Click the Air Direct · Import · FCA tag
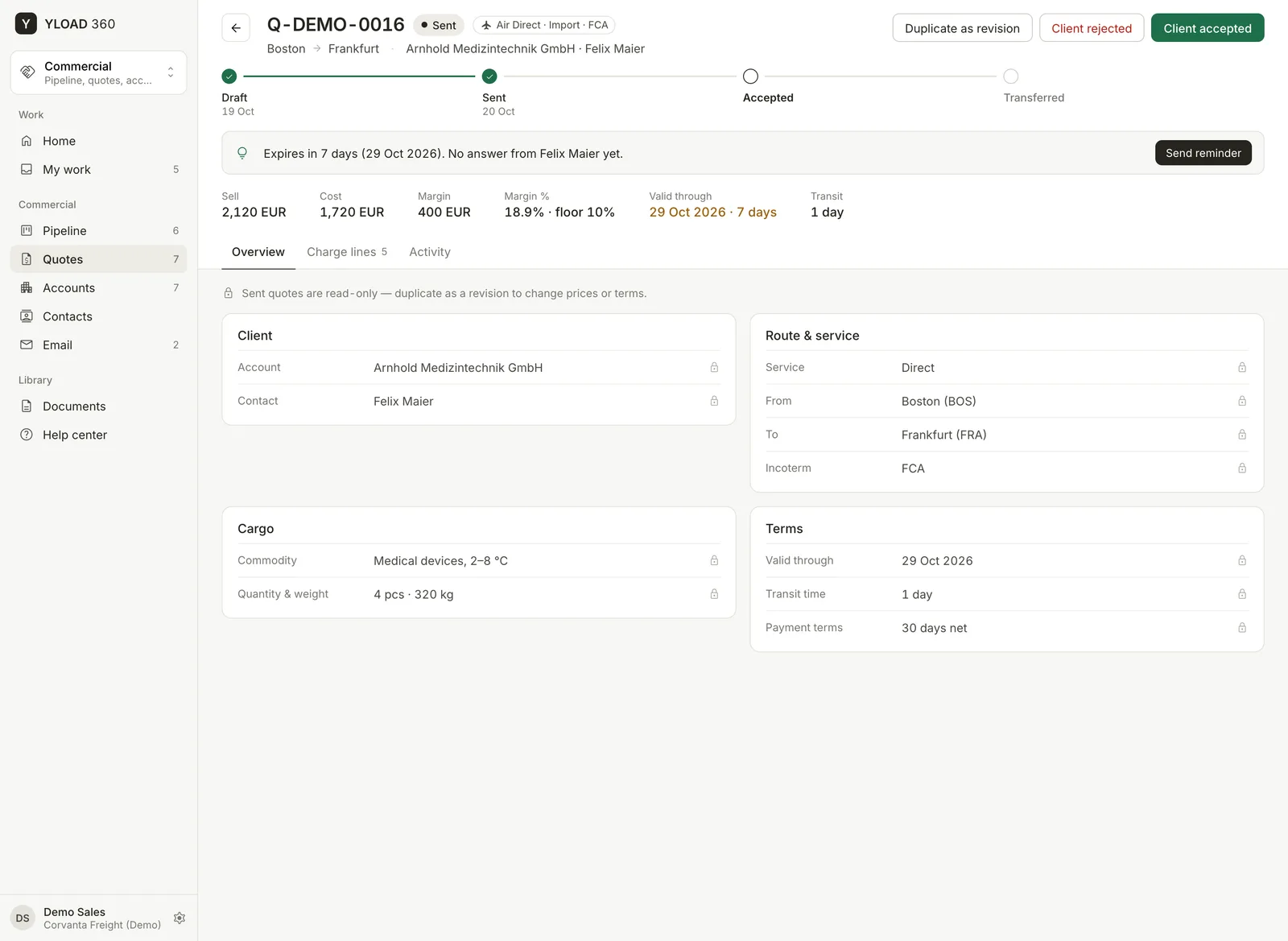The width and height of the screenshot is (1288, 941). click(x=544, y=25)
